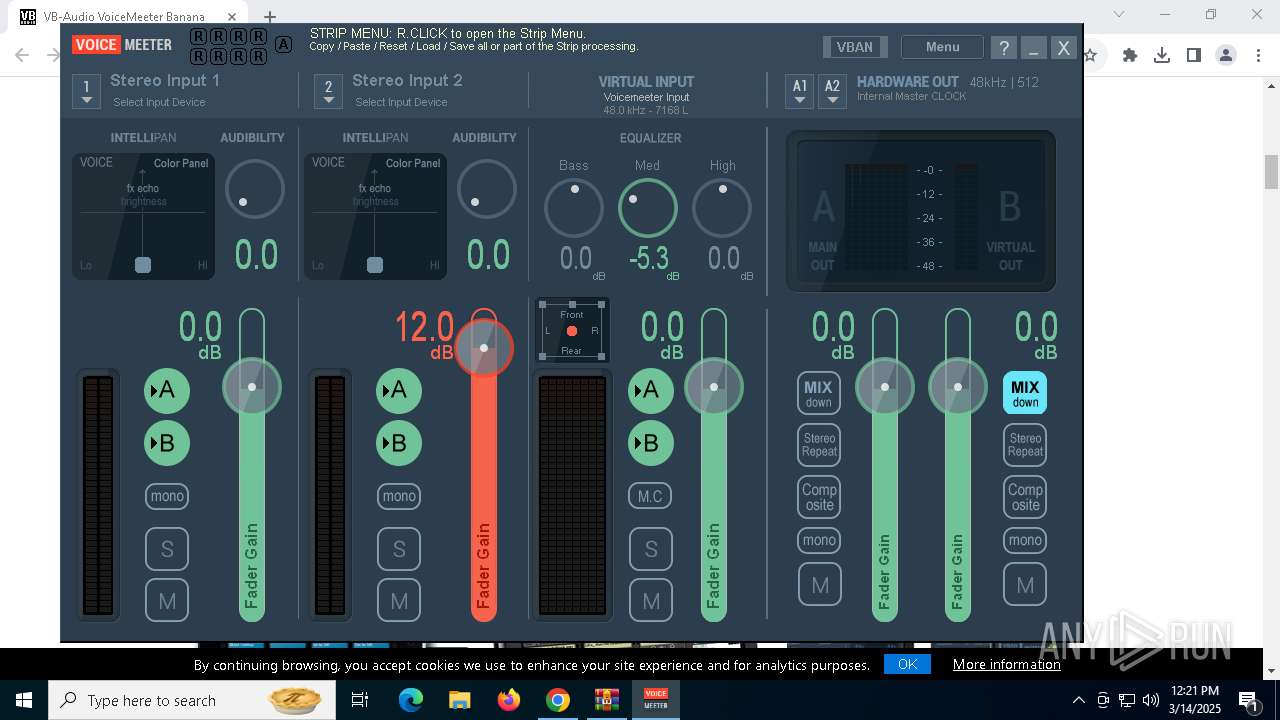Click the Bass equalizer knob
The height and width of the screenshot is (720, 1280).
[x=574, y=208]
